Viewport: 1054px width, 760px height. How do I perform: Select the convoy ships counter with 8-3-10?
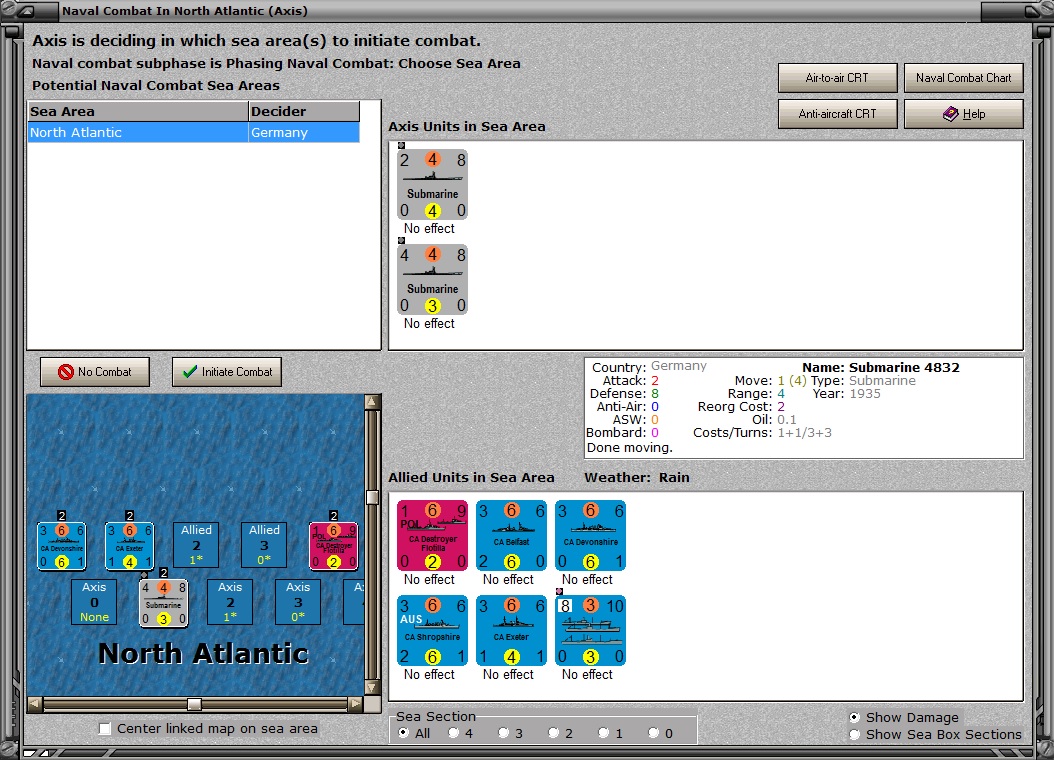point(590,630)
